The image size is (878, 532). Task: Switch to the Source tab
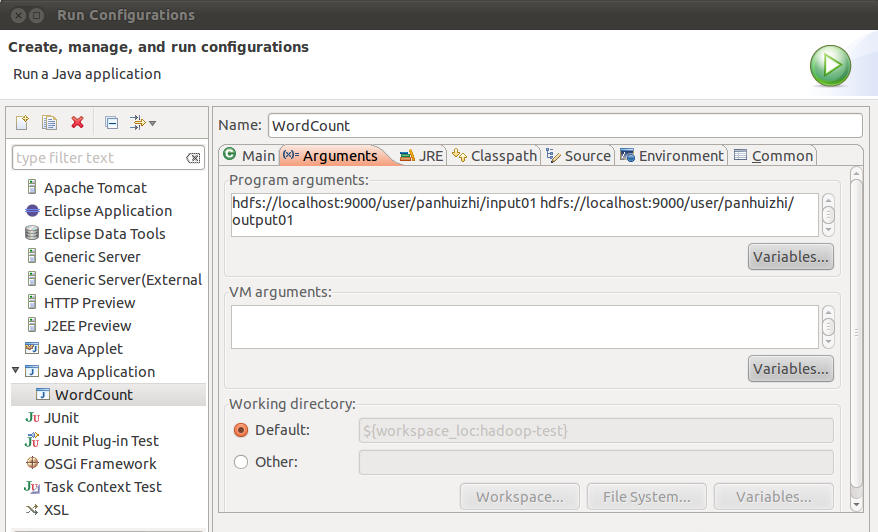[x=578, y=155]
